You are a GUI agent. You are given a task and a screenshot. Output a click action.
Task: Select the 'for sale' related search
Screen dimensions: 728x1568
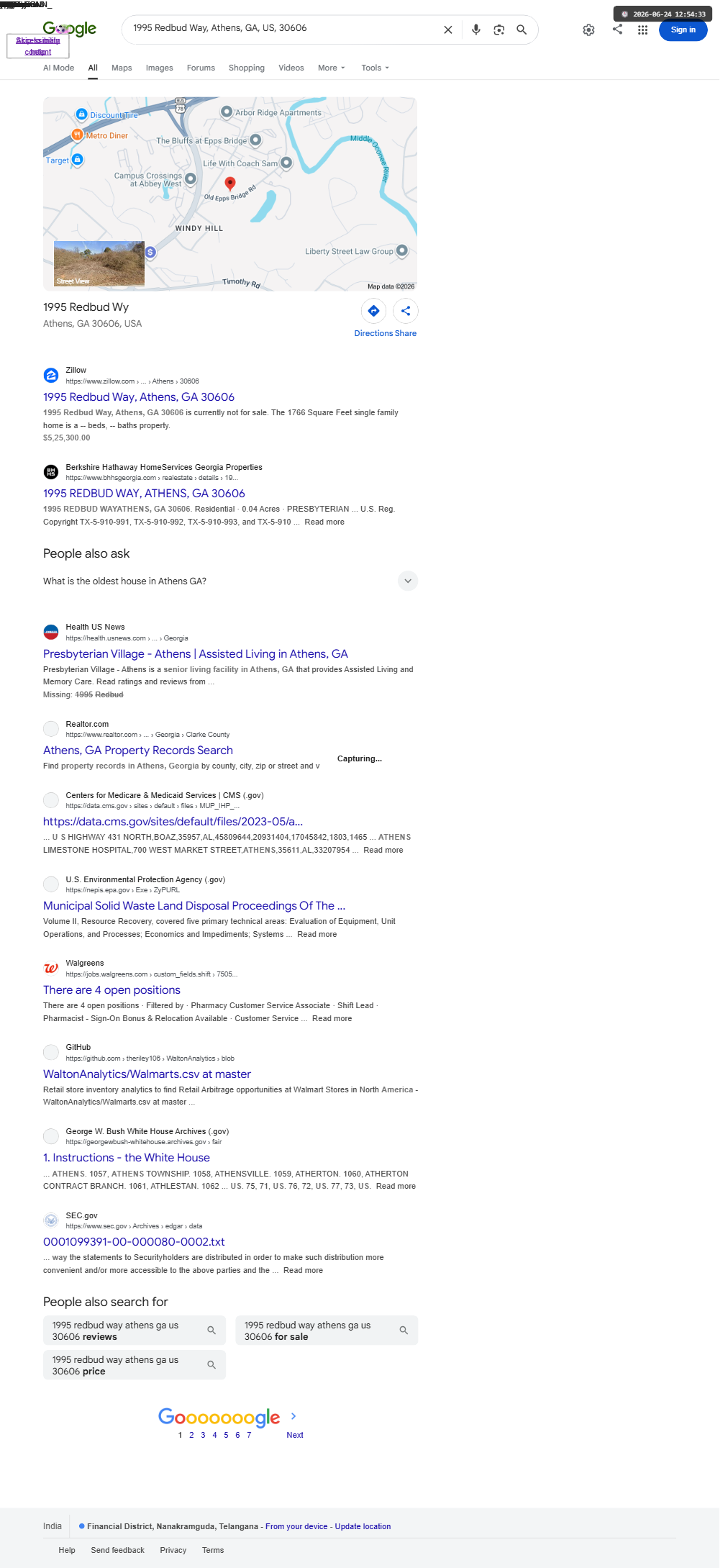[x=327, y=1331]
